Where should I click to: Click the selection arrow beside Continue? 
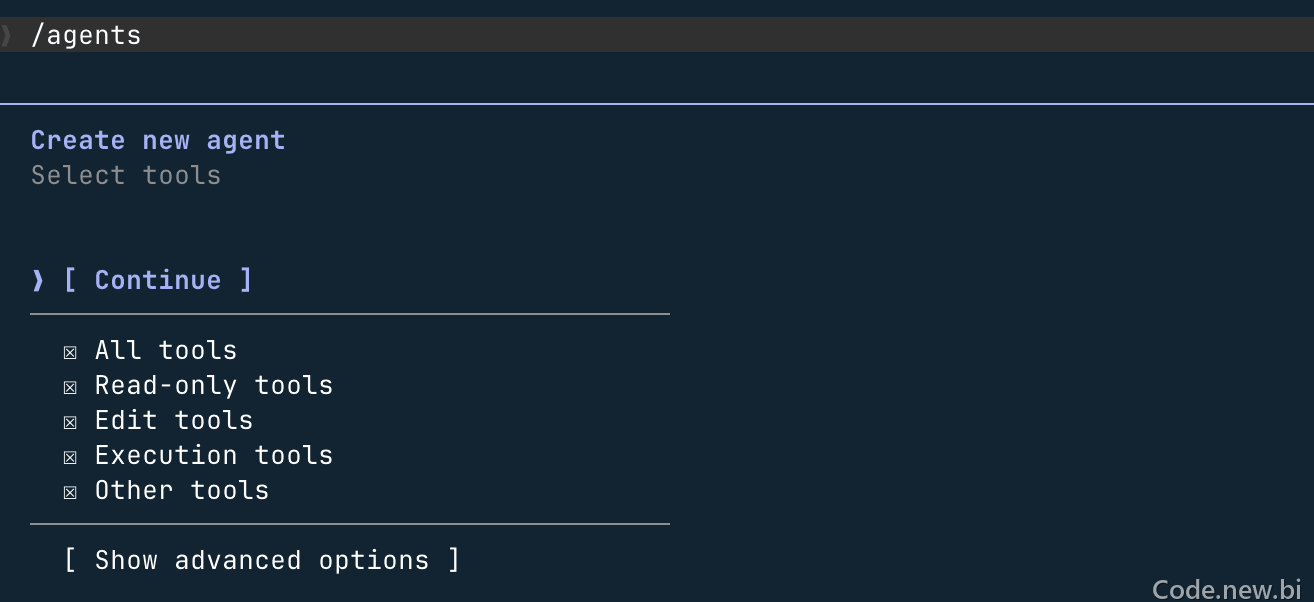pyautogui.click(x=38, y=280)
